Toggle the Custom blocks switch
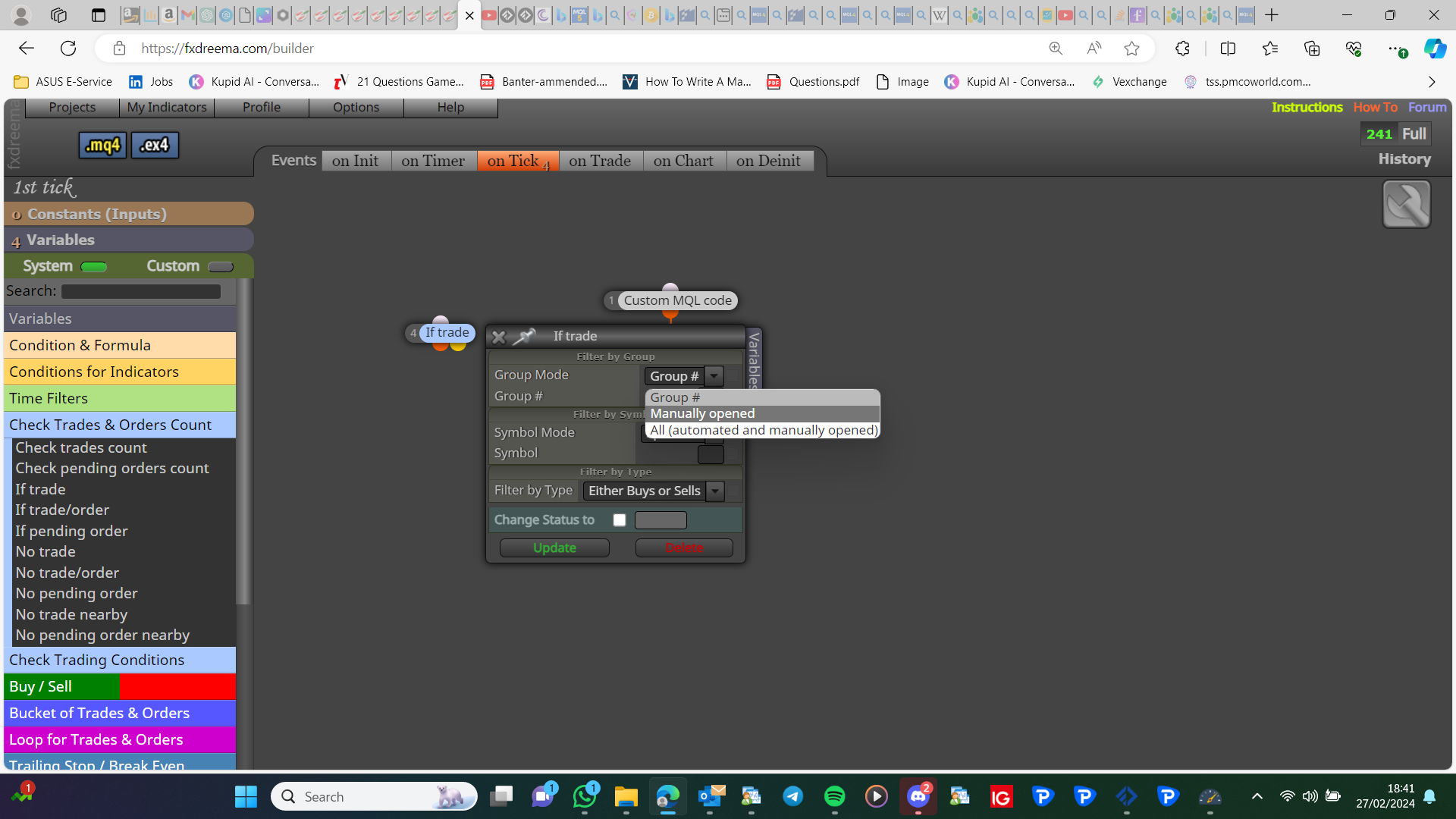The height and width of the screenshot is (819, 1456). pyautogui.click(x=221, y=266)
